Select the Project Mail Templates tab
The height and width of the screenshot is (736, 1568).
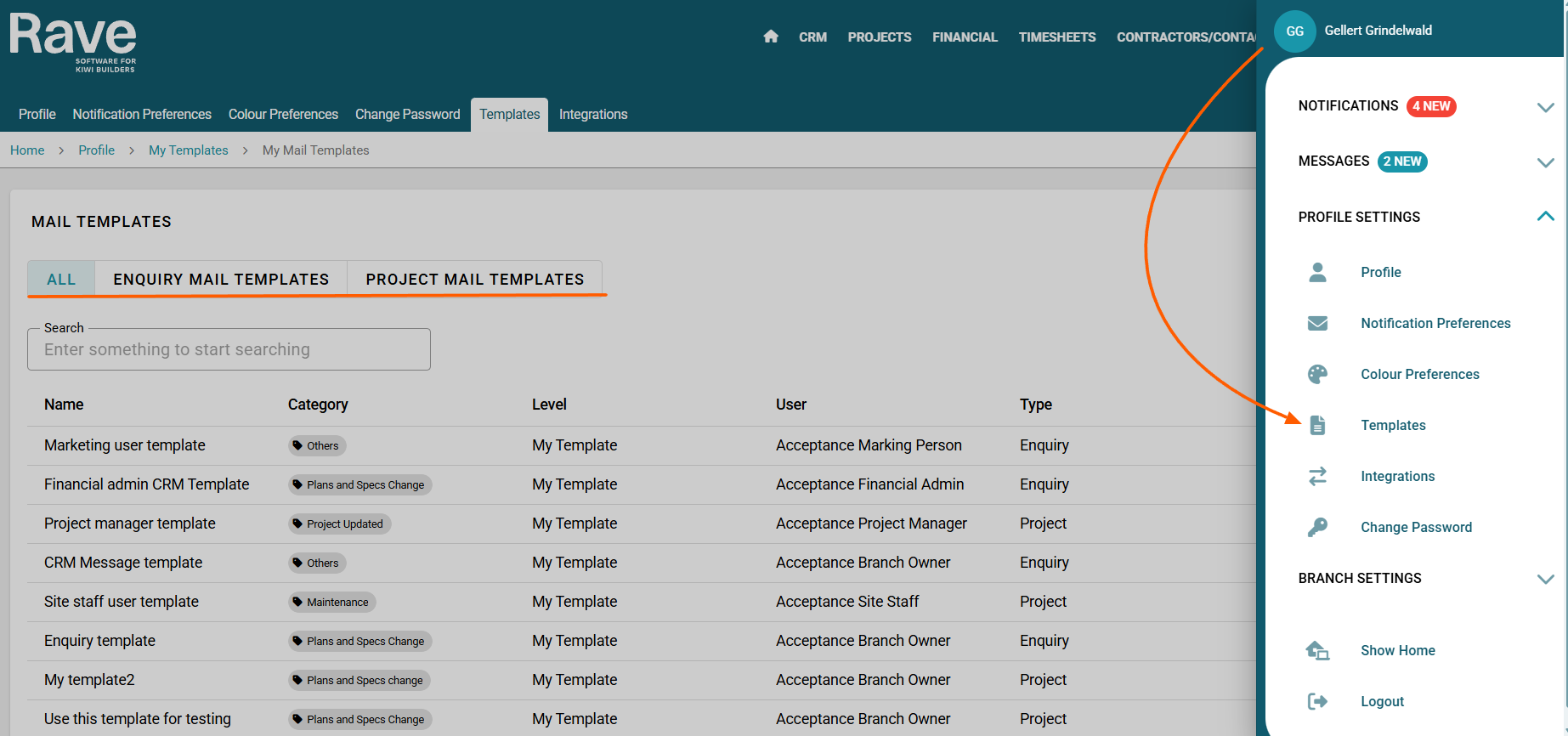pyautogui.click(x=474, y=279)
